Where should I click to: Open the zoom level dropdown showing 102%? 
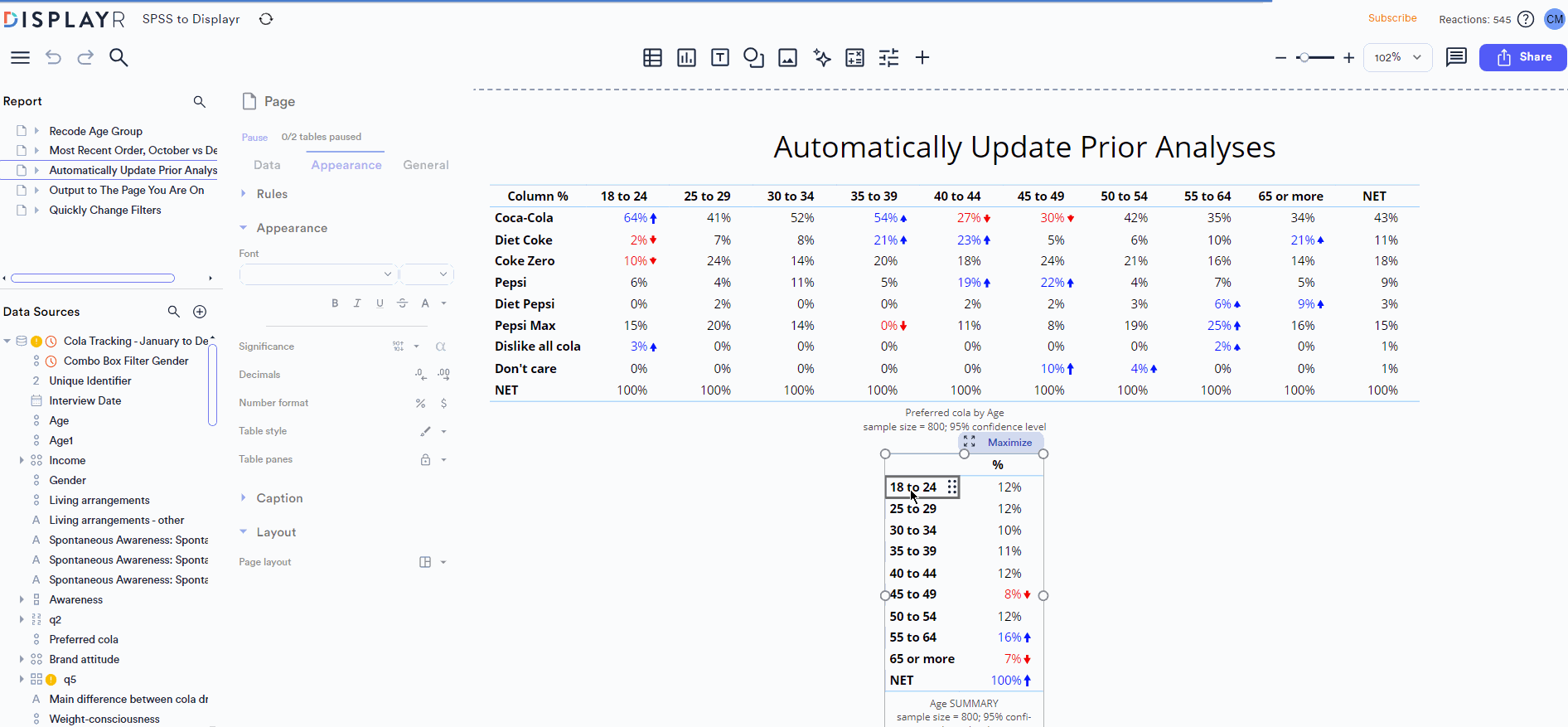tap(1397, 57)
